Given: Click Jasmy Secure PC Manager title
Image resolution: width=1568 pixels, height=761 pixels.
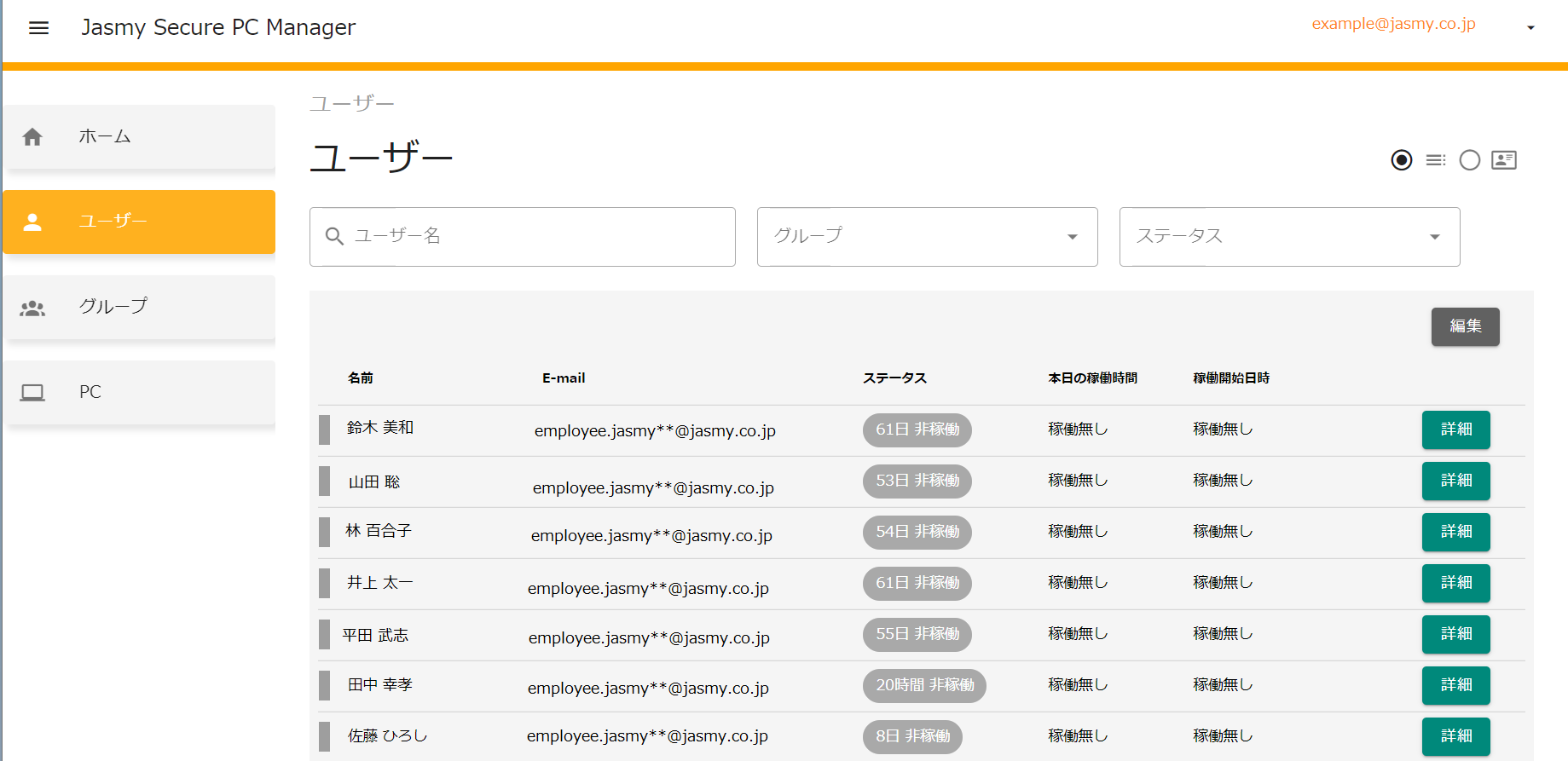Looking at the screenshot, I should [x=218, y=27].
